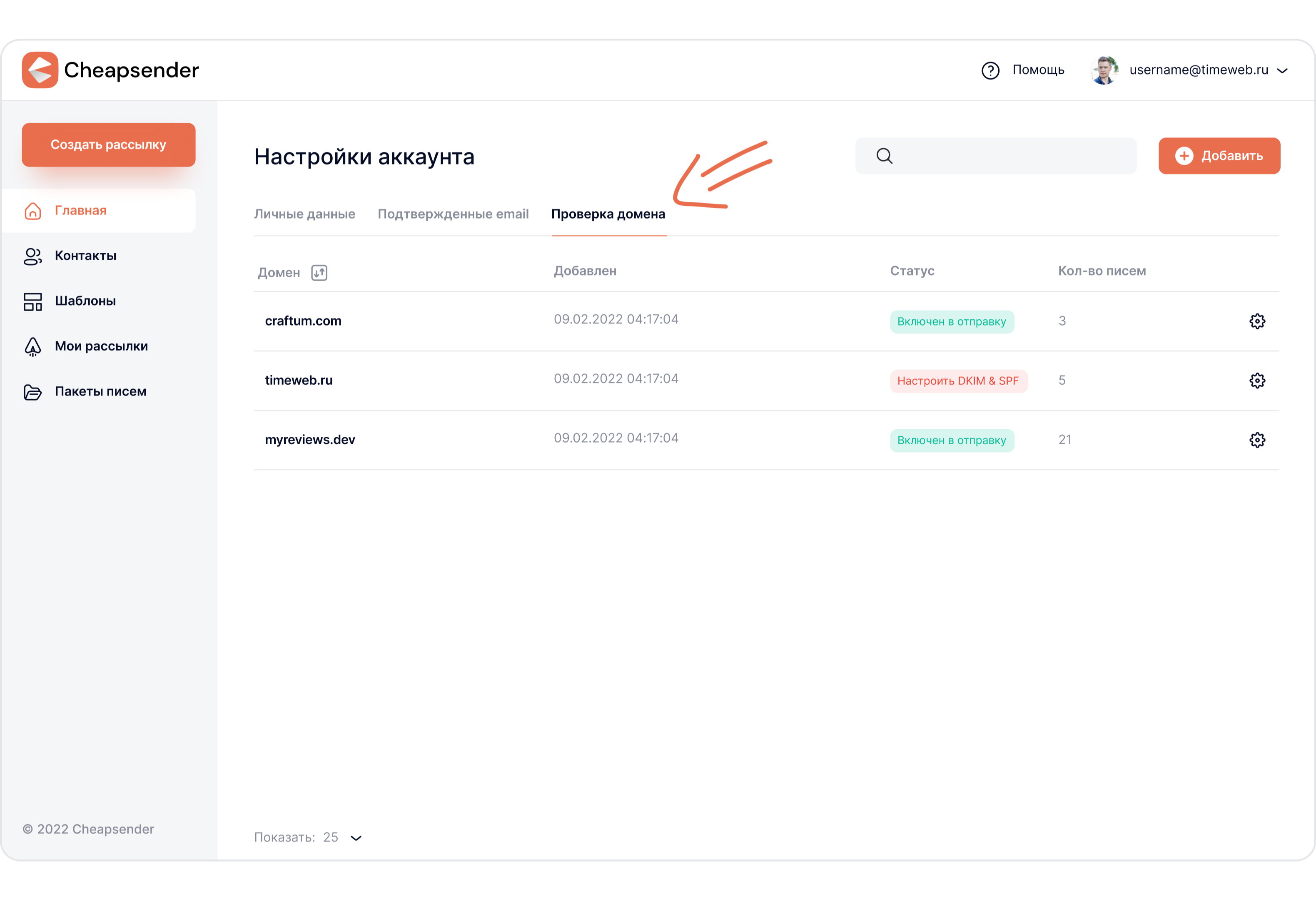Click the letter count 21 for myreviews.dev

(1064, 440)
